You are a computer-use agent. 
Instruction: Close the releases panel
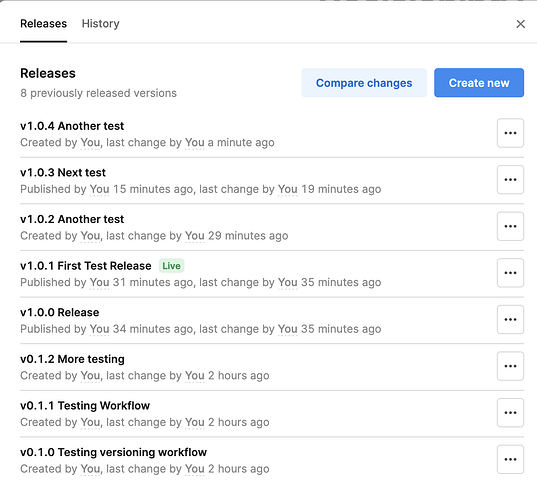point(521,24)
